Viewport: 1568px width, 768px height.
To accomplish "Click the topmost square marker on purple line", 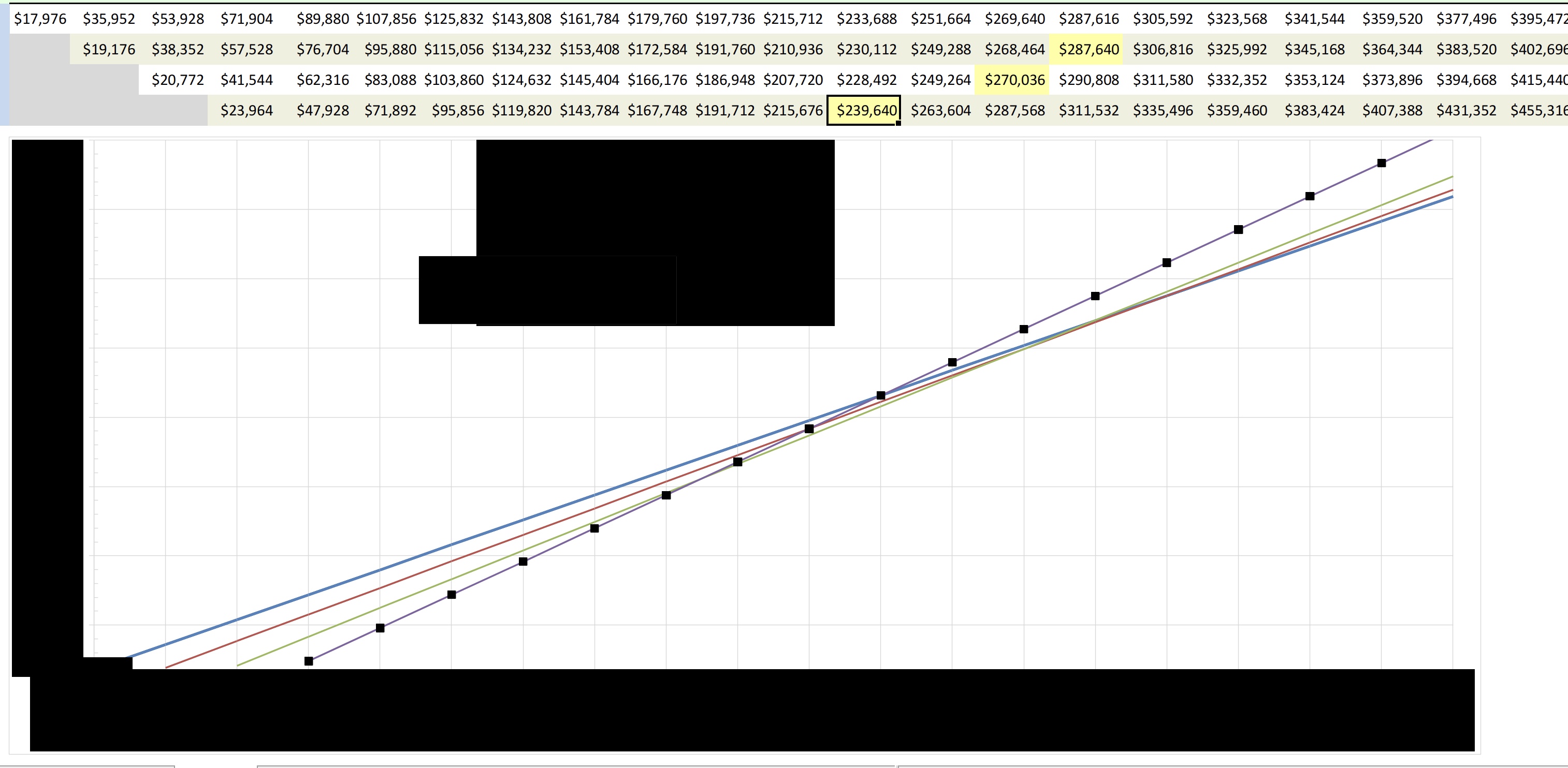I will pos(1381,163).
